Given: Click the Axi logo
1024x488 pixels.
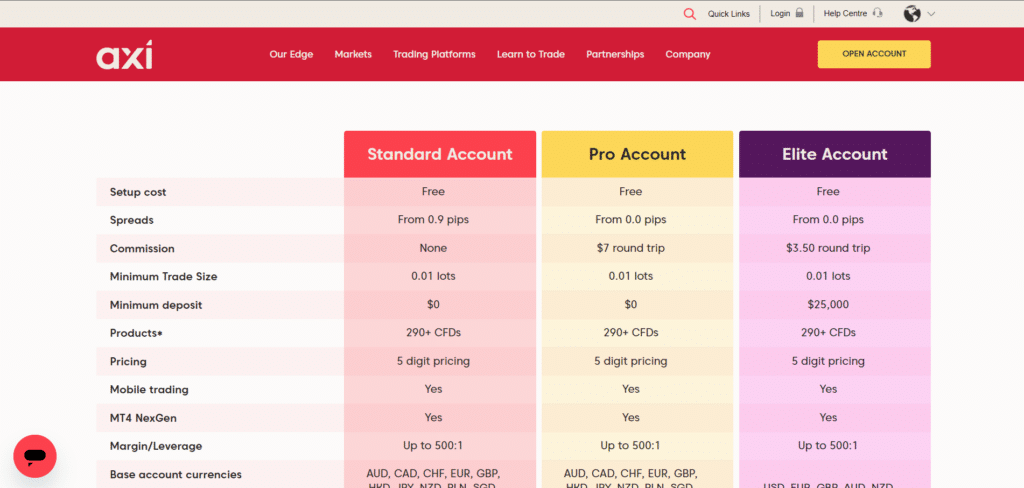Looking at the screenshot, I should pyautogui.click(x=124, y=54).
